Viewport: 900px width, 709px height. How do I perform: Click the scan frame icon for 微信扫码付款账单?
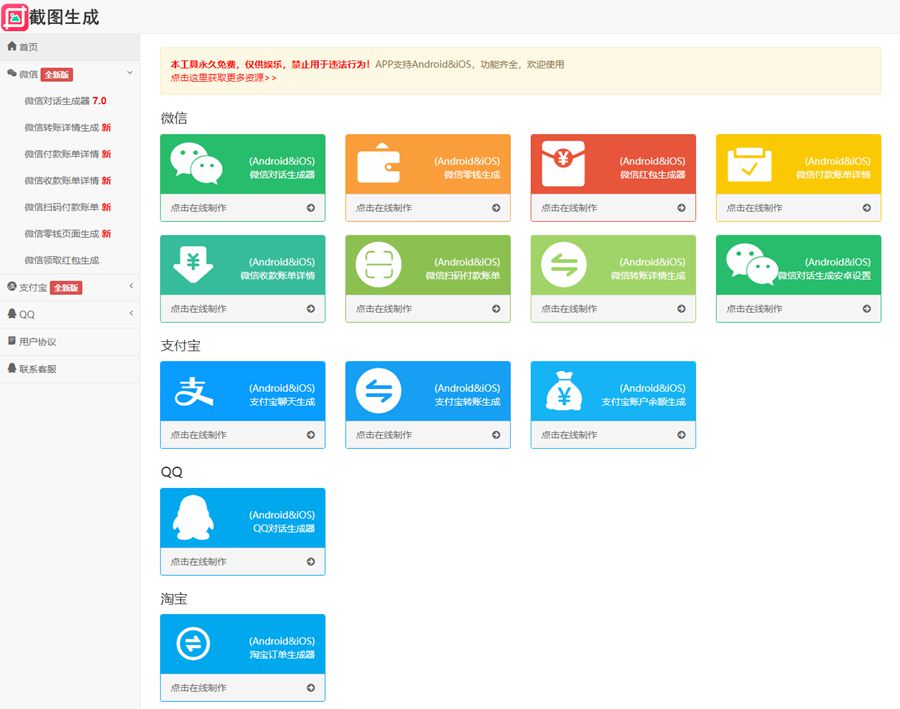coord(378,264)
